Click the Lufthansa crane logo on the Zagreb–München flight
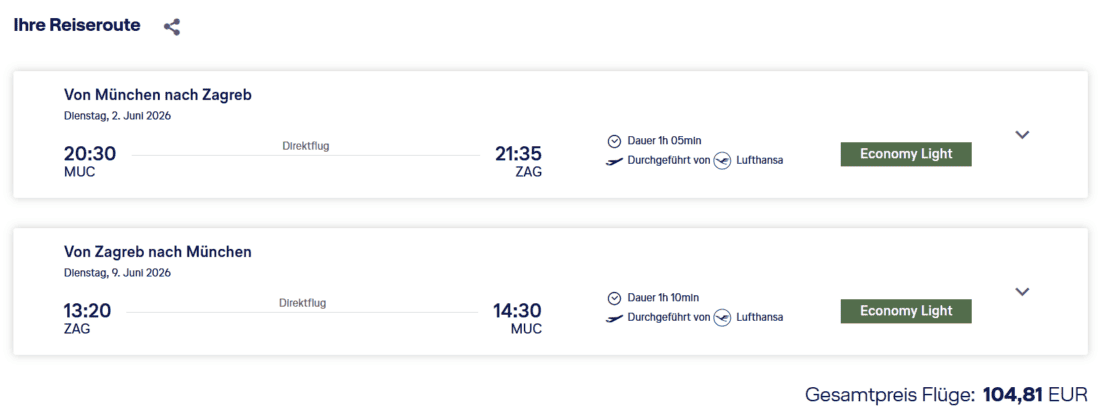Viewport: 1100px width, 410px height. click(723, 318)
